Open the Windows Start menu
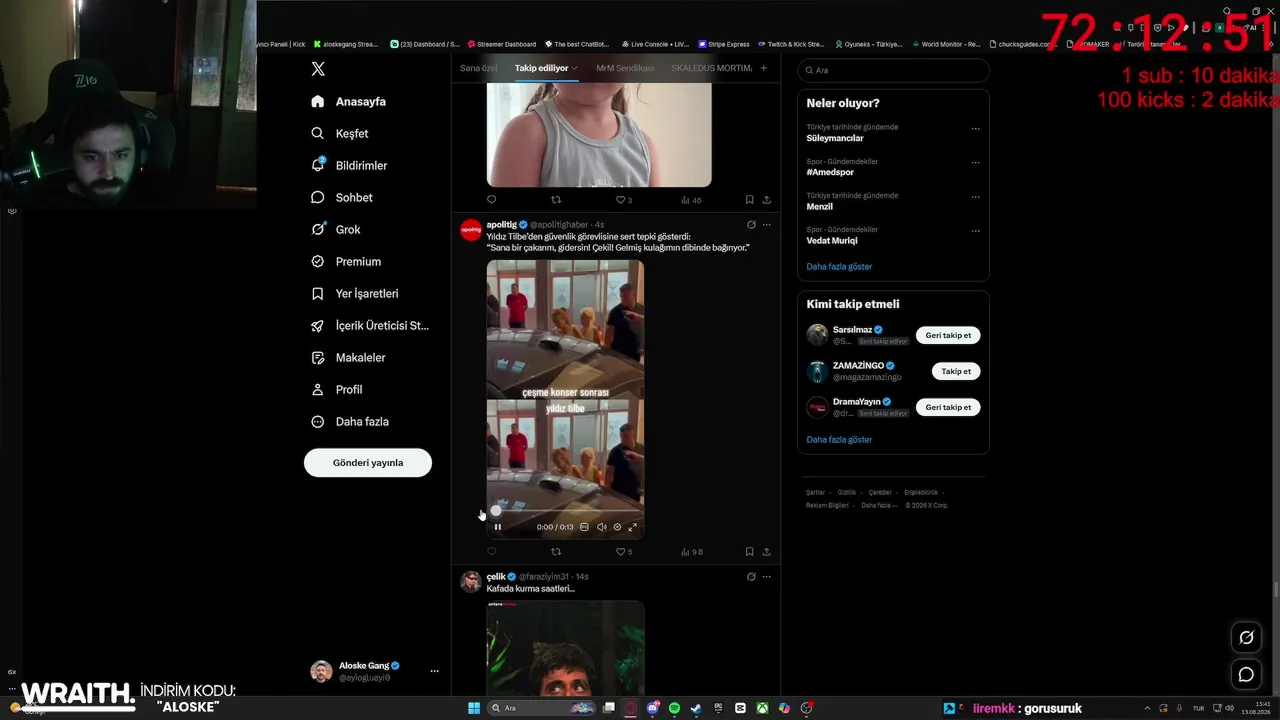 coord(474,708)
